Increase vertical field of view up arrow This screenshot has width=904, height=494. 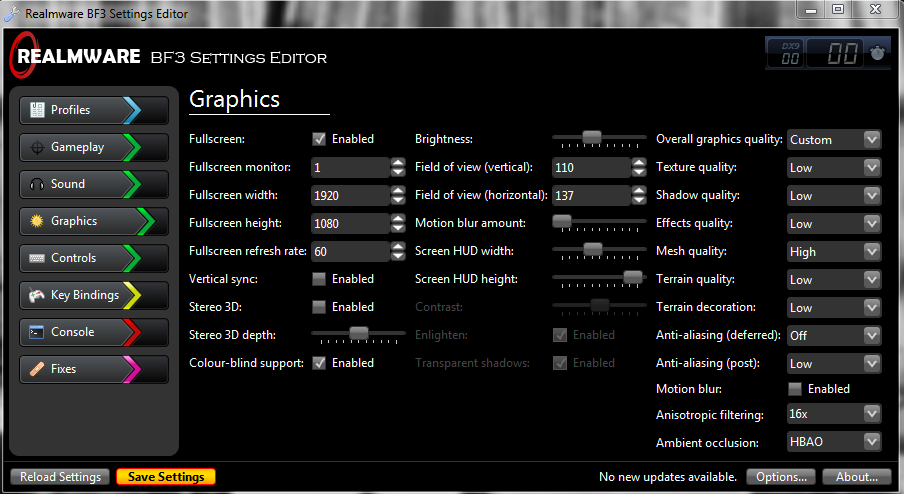coord(639,163)
